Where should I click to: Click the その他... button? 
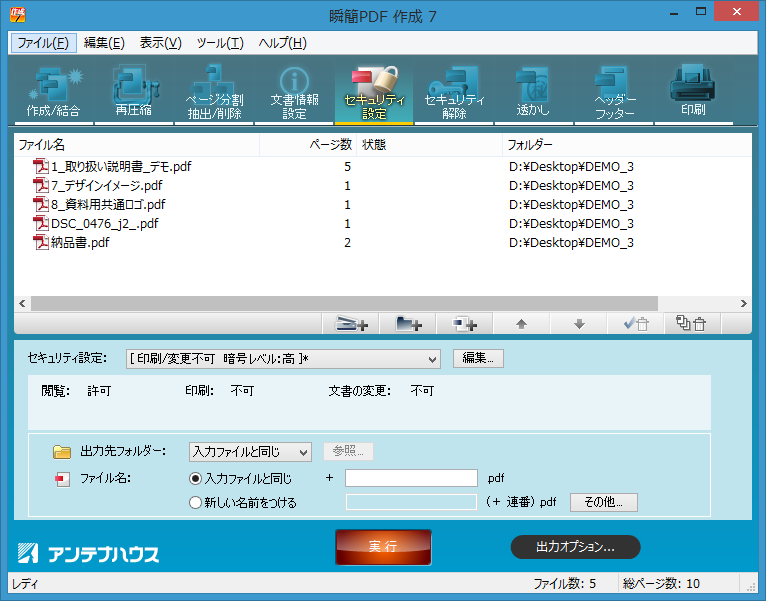[604, 502]
